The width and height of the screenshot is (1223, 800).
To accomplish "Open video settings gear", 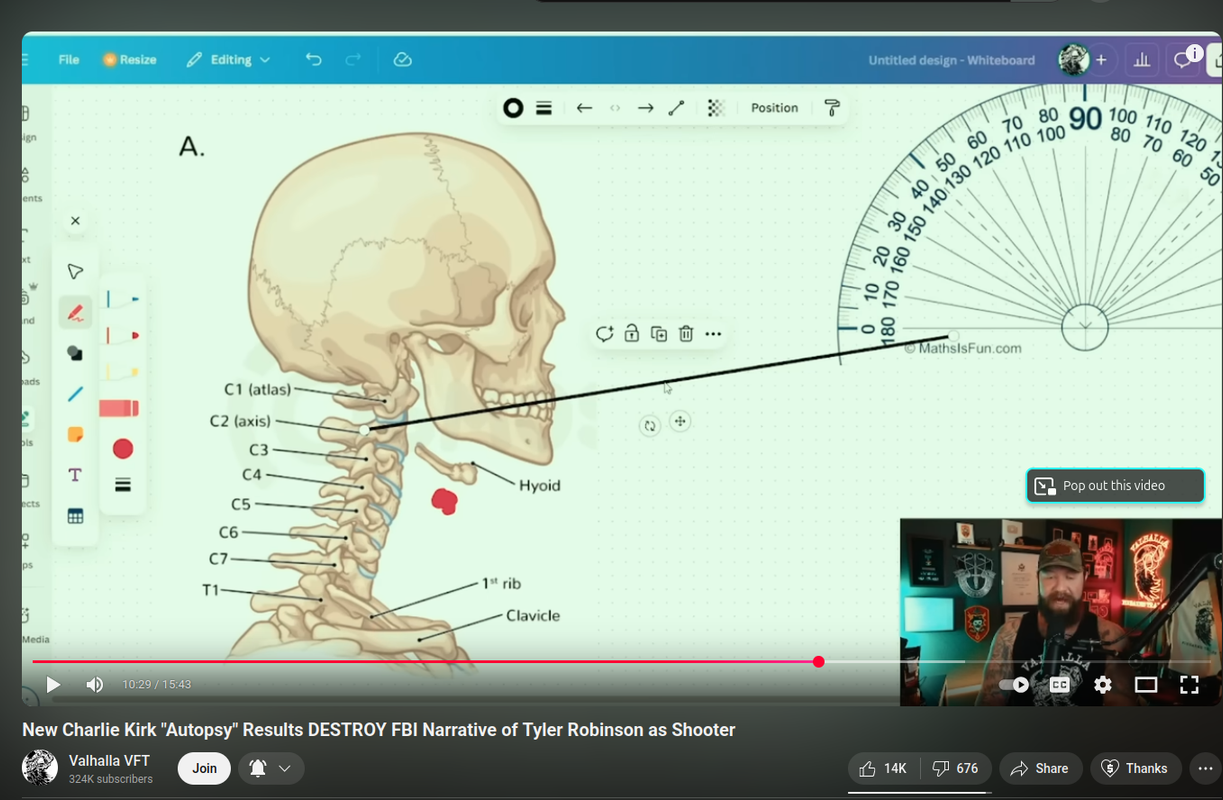I will 1103,685.
